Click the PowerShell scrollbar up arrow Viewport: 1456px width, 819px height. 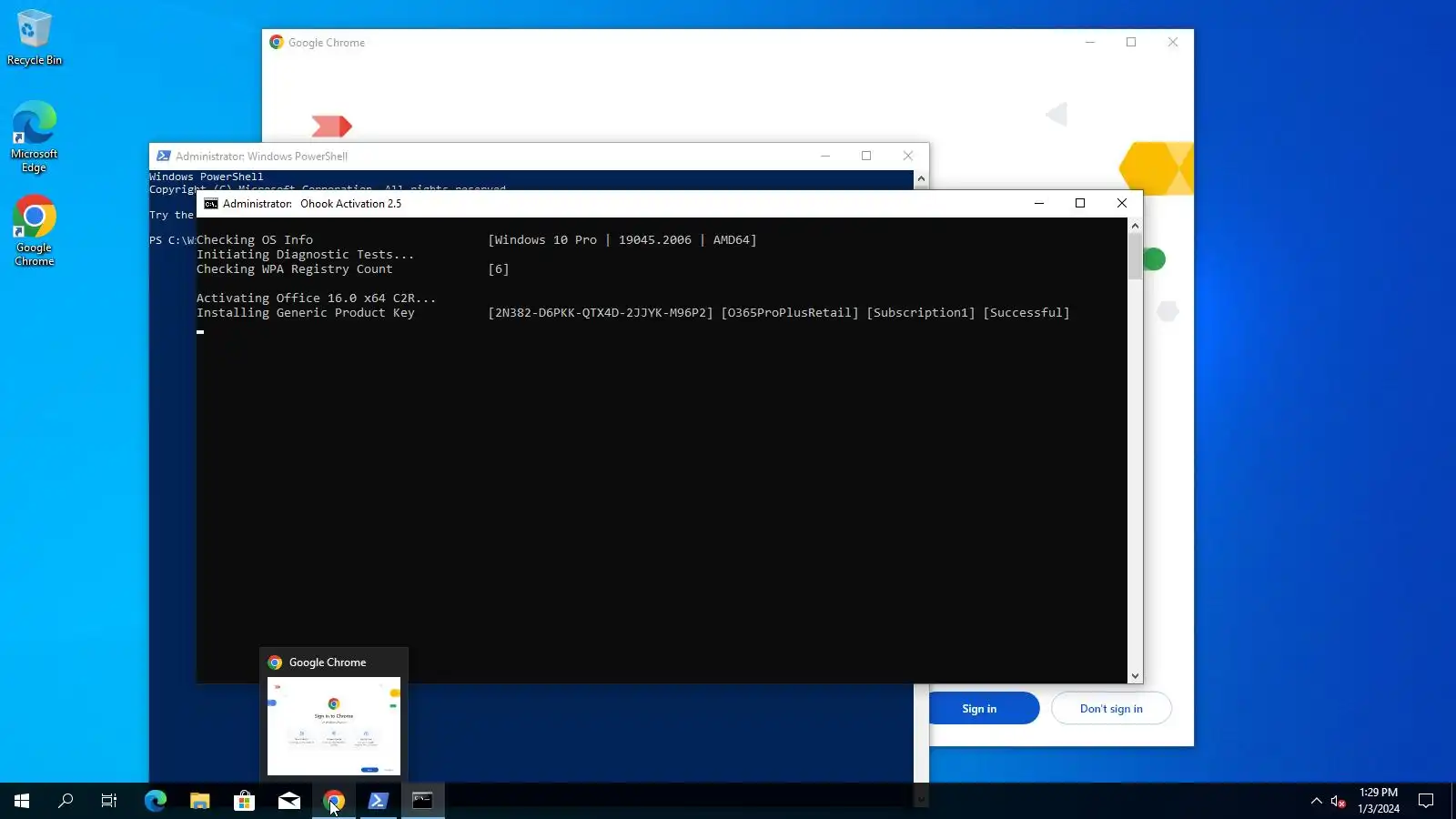pyautogui.click(x=921, y=178)
